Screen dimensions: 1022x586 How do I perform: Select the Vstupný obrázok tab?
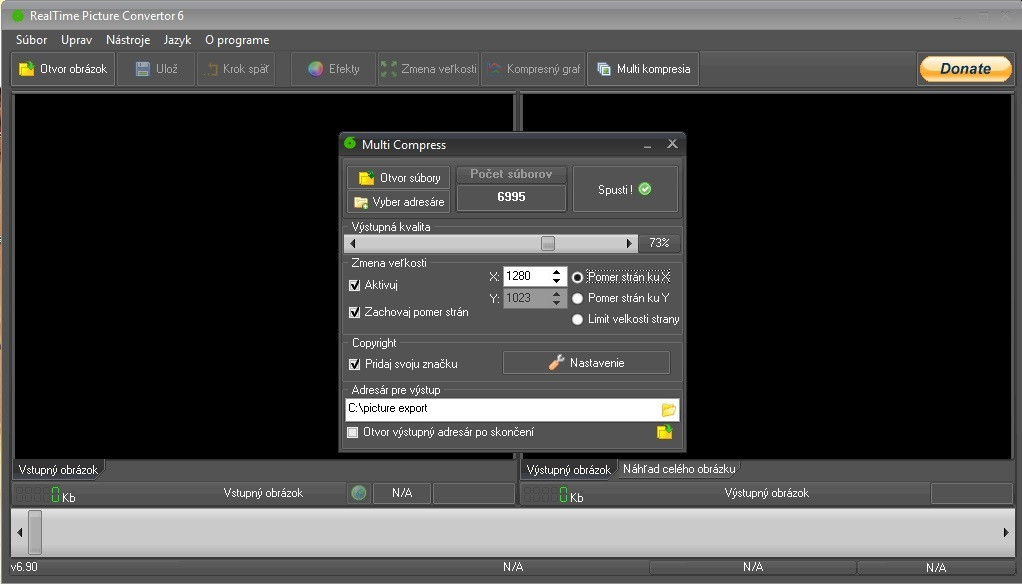pos(58,470)
